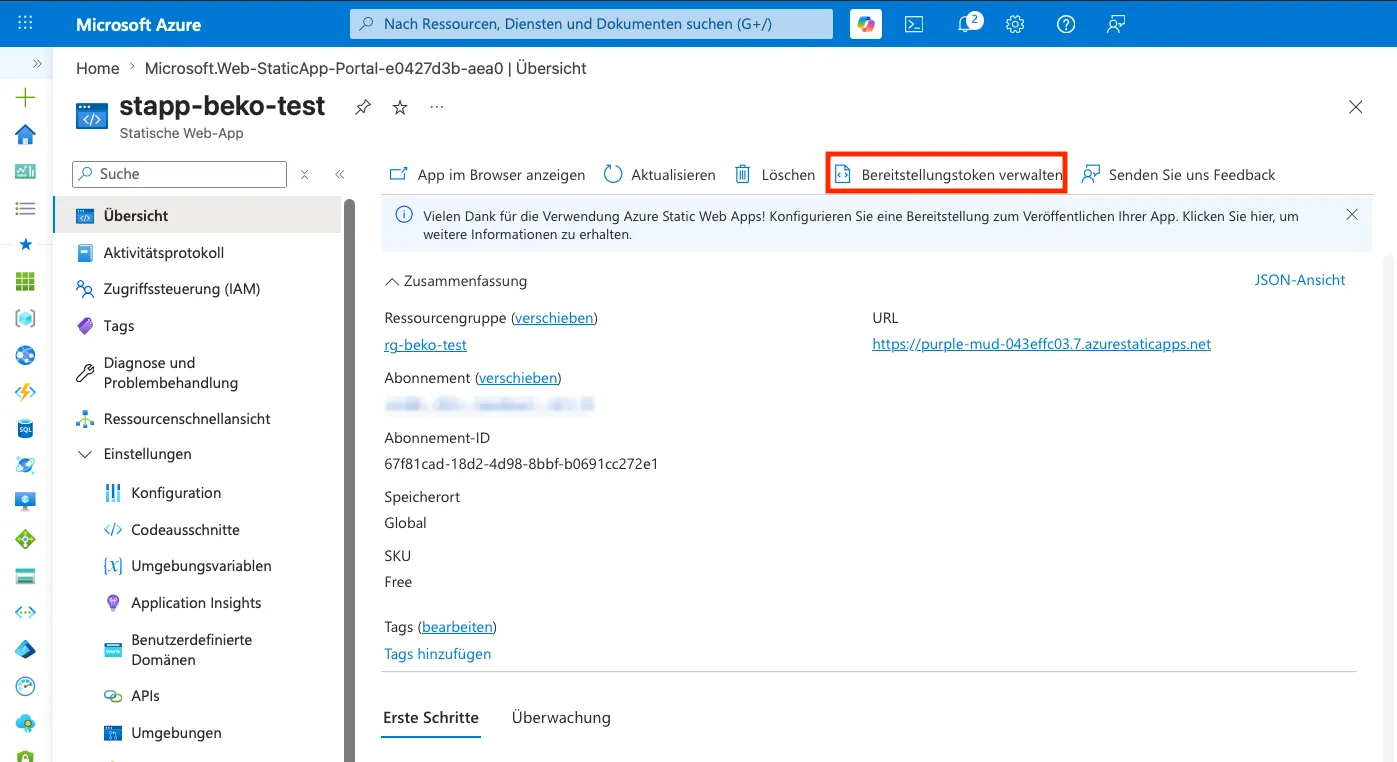Go to Home via left sidebar house icon
Viewport: 1397px width, 762px height.
coord(26,135)
